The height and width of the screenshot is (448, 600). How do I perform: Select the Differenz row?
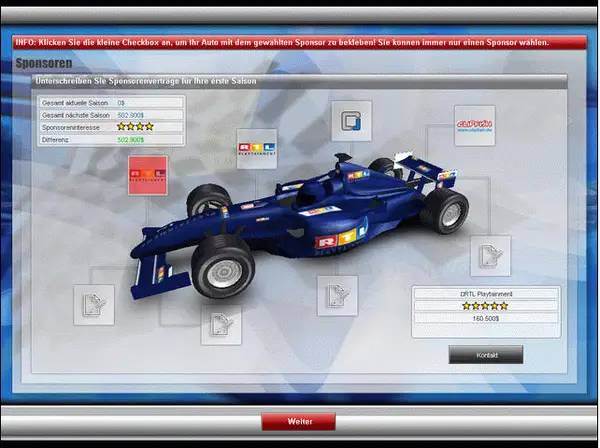pyautogui.click(x=110, y=140)
